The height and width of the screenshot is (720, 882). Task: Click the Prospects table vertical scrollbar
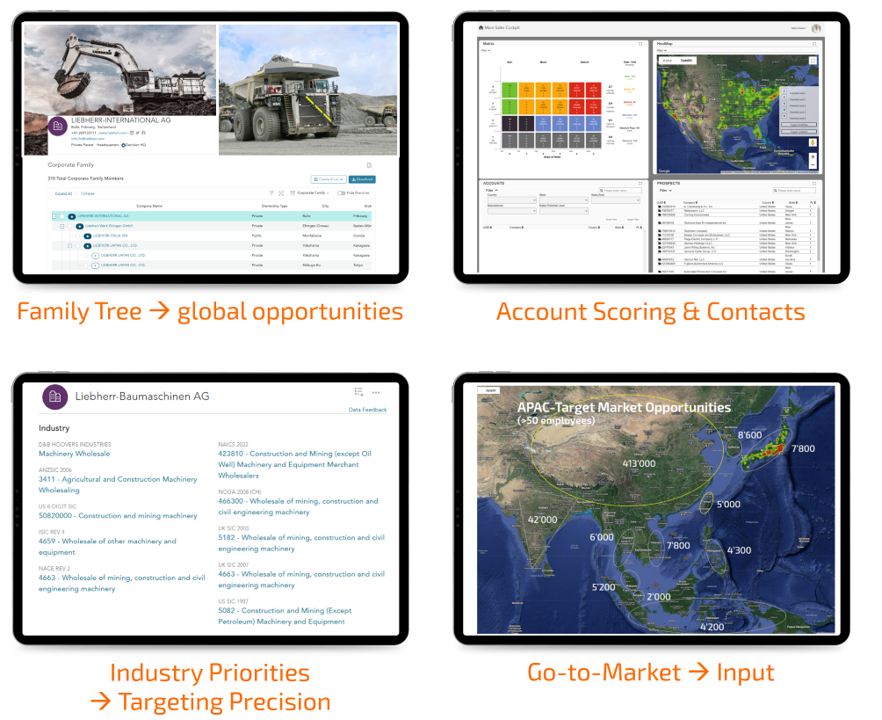(x=819, y=233)
